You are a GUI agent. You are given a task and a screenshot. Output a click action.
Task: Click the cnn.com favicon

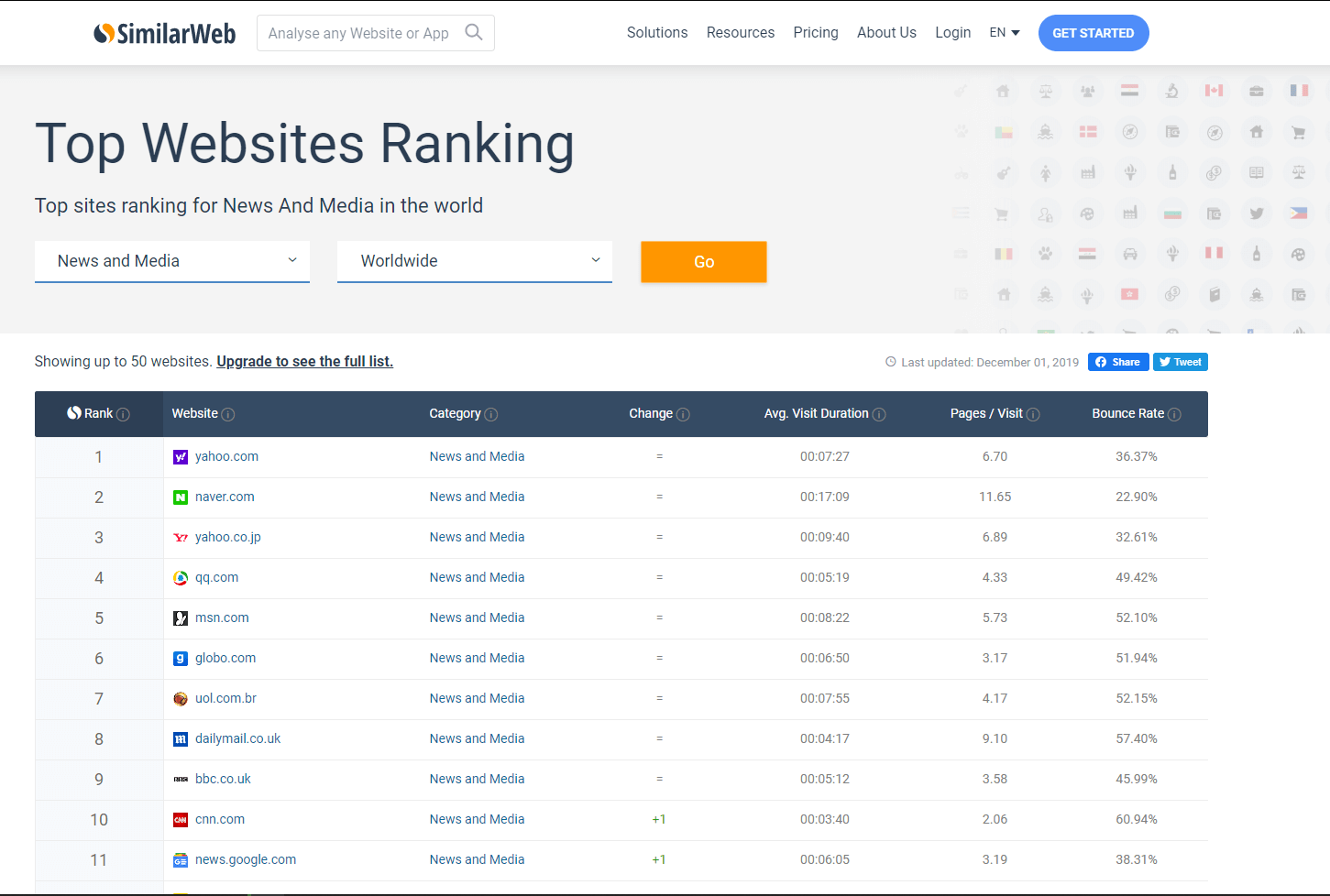coord(181,820)
